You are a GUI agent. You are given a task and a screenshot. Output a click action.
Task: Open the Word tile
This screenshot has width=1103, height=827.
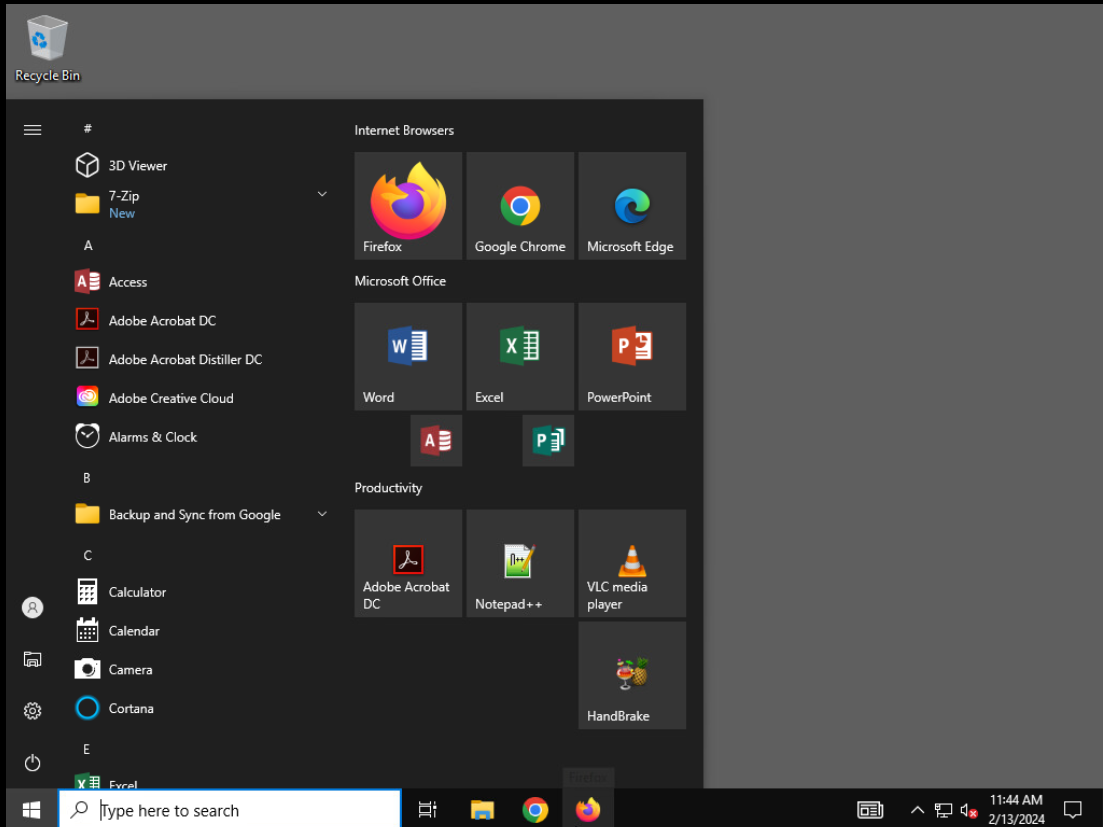408,357
